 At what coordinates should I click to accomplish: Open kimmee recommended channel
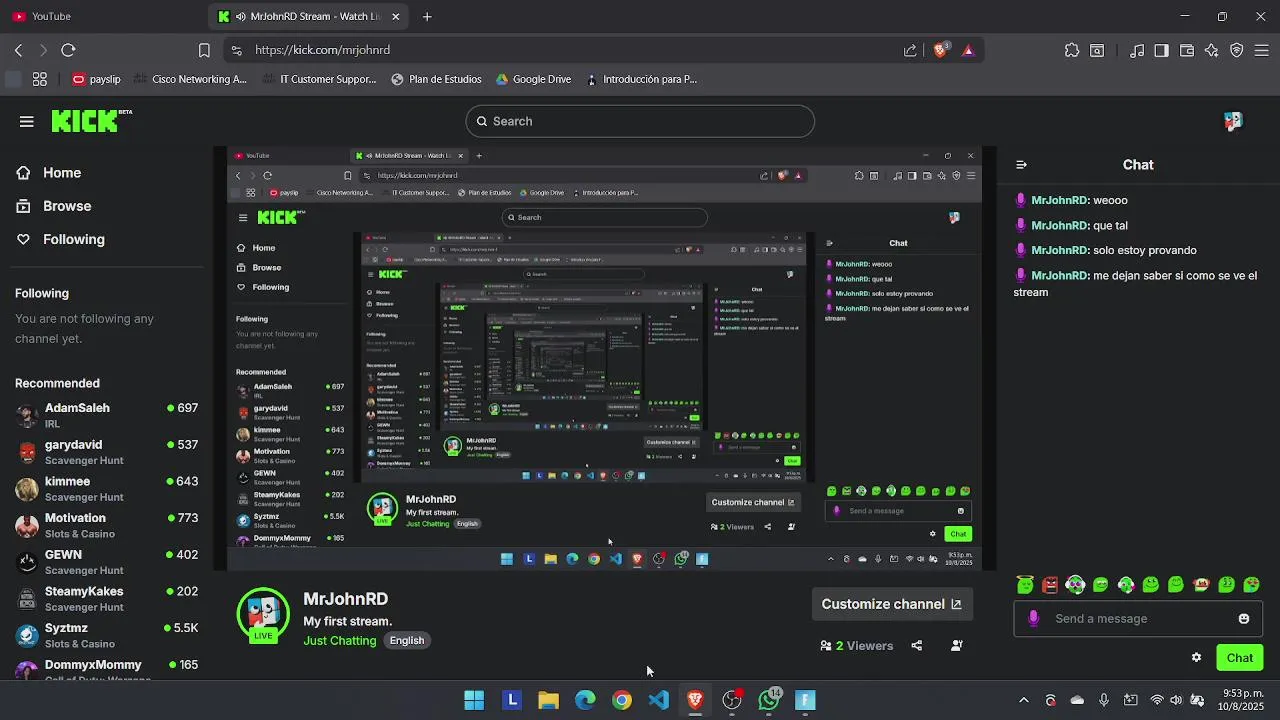(x=106, y=489)
